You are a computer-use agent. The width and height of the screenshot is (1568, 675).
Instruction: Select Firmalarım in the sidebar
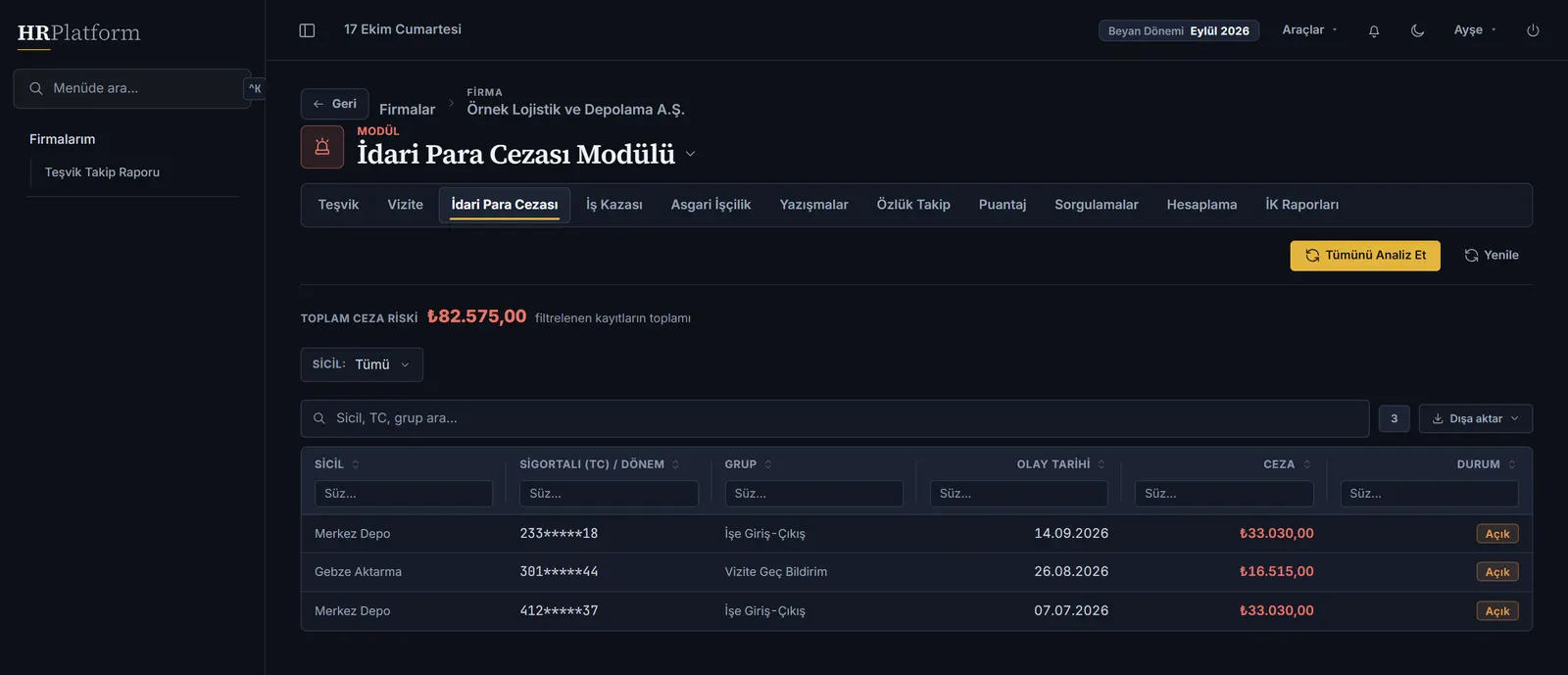tap(63, 139)
